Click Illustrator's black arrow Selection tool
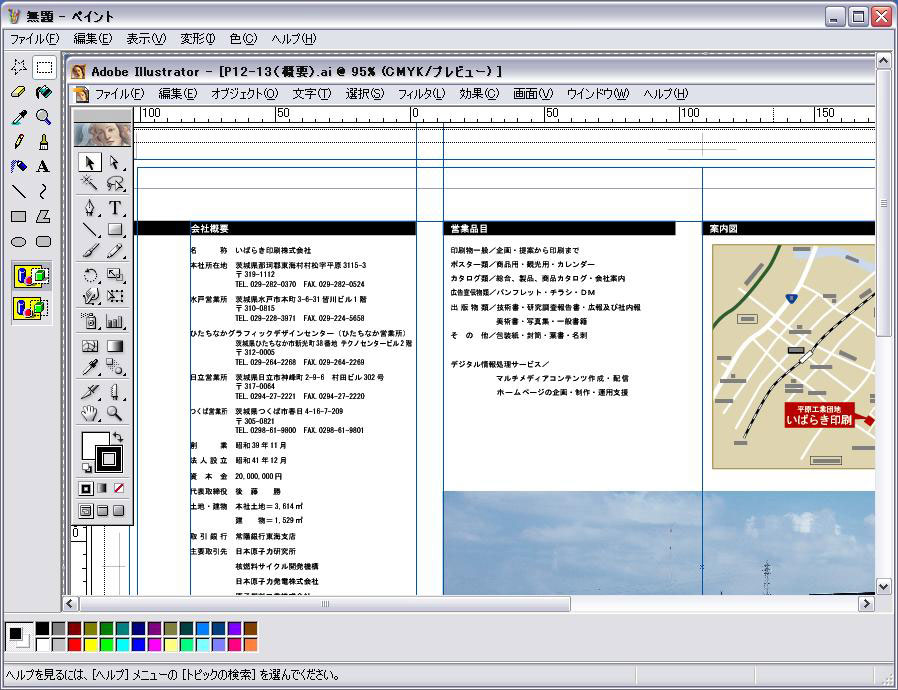Screen dimensions: 898x690 coord(90,163)
